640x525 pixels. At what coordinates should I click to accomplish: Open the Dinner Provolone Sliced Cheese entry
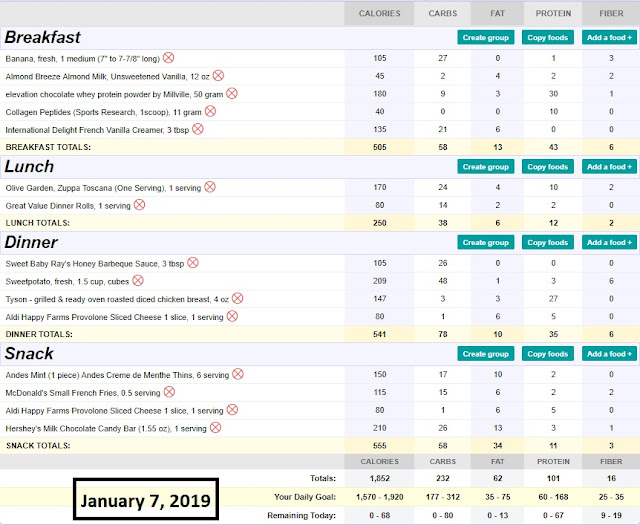[114, 317]
